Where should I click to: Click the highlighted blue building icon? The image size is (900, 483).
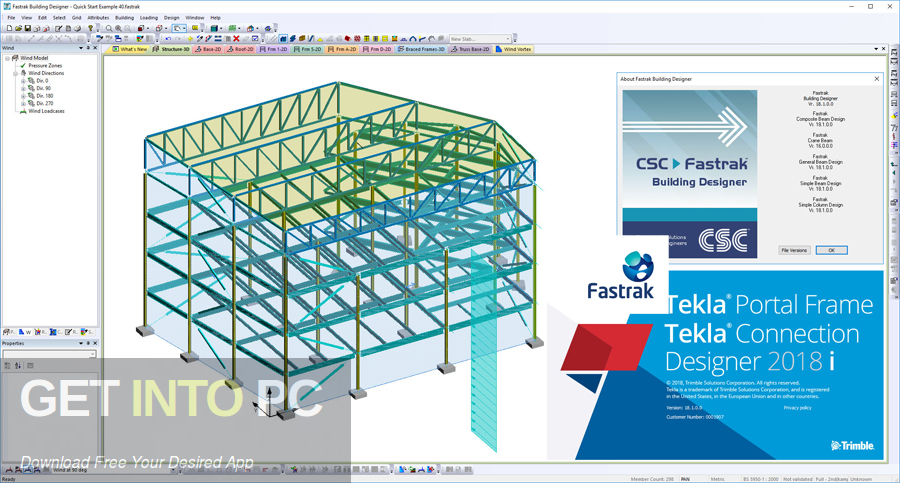[x=283, y=39]
